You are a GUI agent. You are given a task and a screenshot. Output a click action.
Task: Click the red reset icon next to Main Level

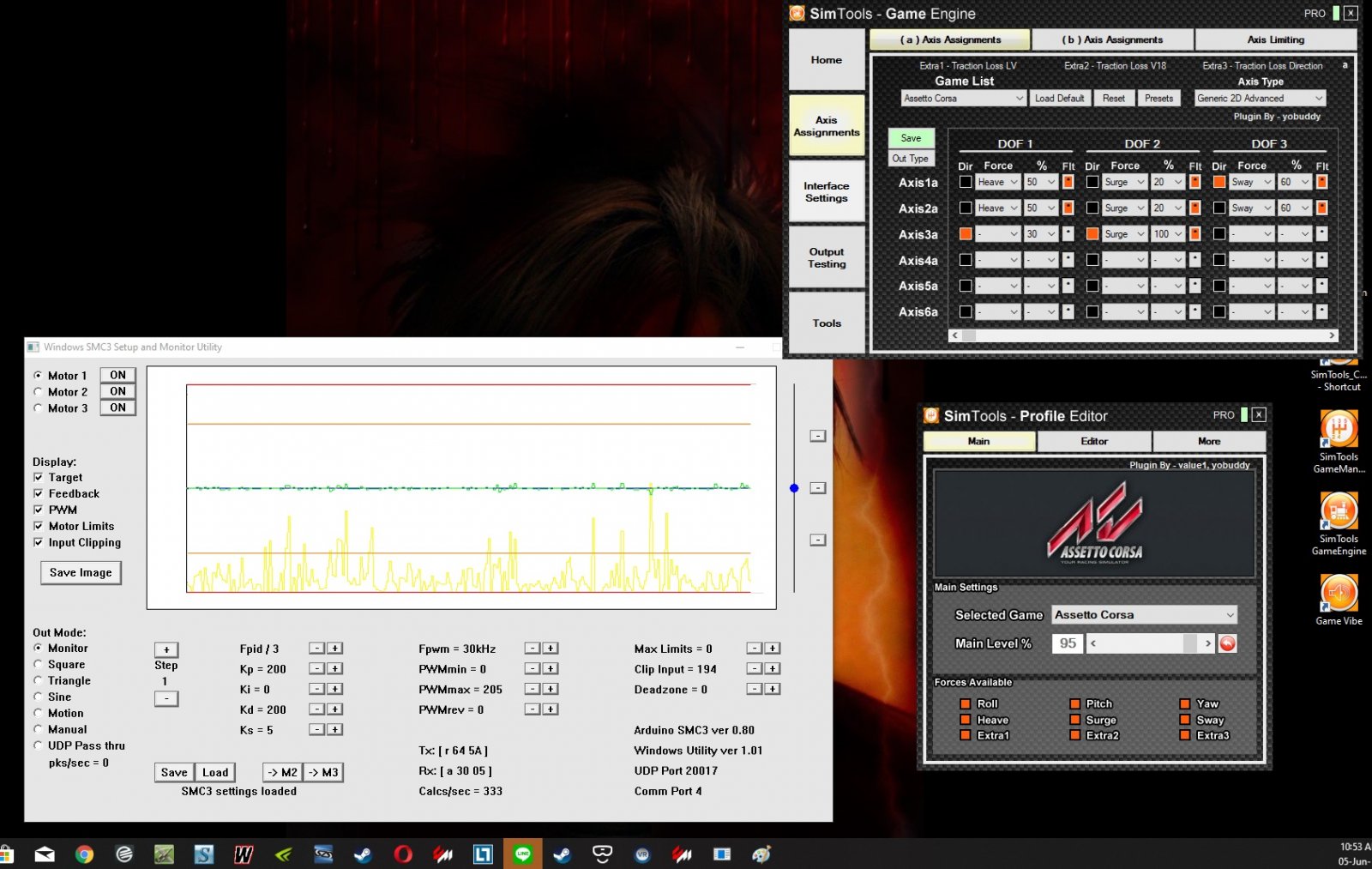(x=1228, y=643)
